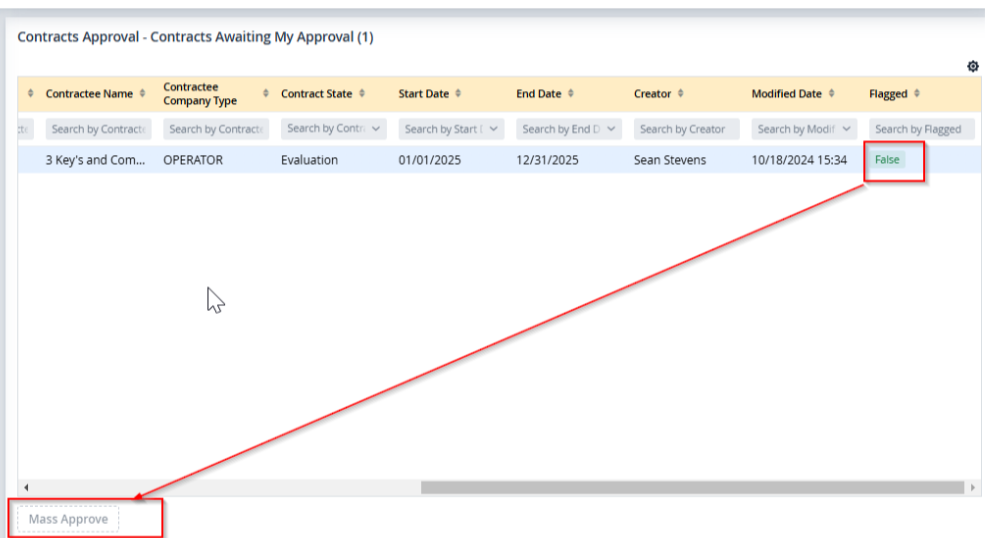
Task: Open the End Date filter dropdown
Action: click(x=611, y=129)
